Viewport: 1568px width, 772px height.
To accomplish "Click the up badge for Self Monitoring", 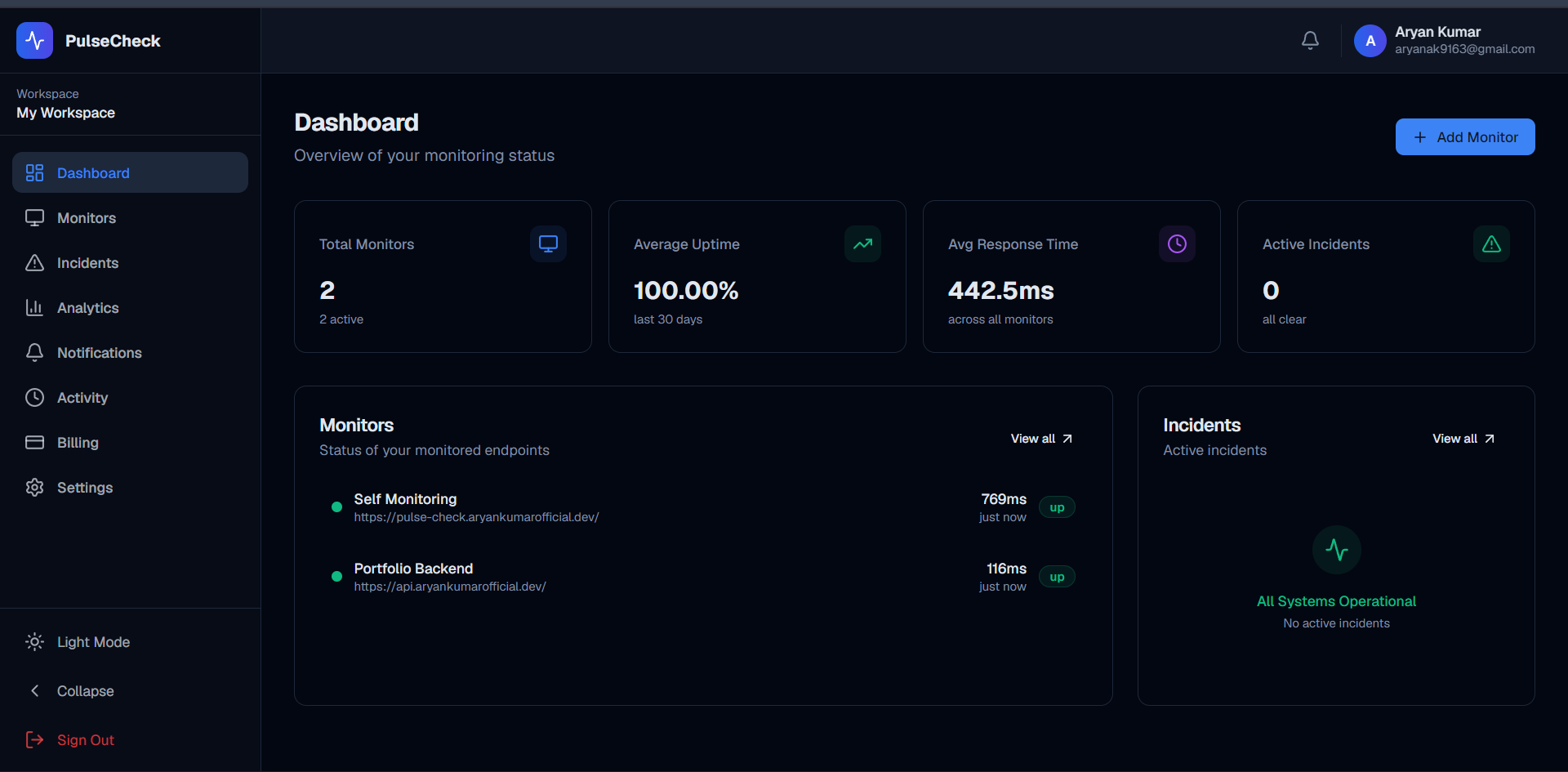I will [x=1057, y=507].
